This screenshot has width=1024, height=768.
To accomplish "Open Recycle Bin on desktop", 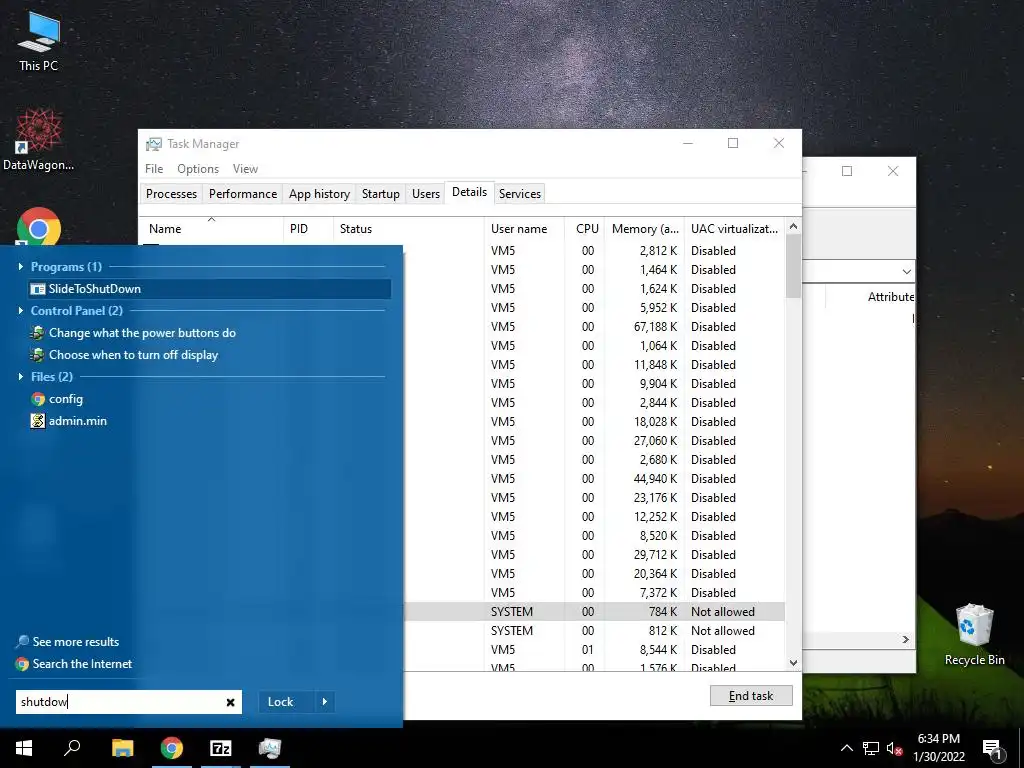I will coord(974,634).
